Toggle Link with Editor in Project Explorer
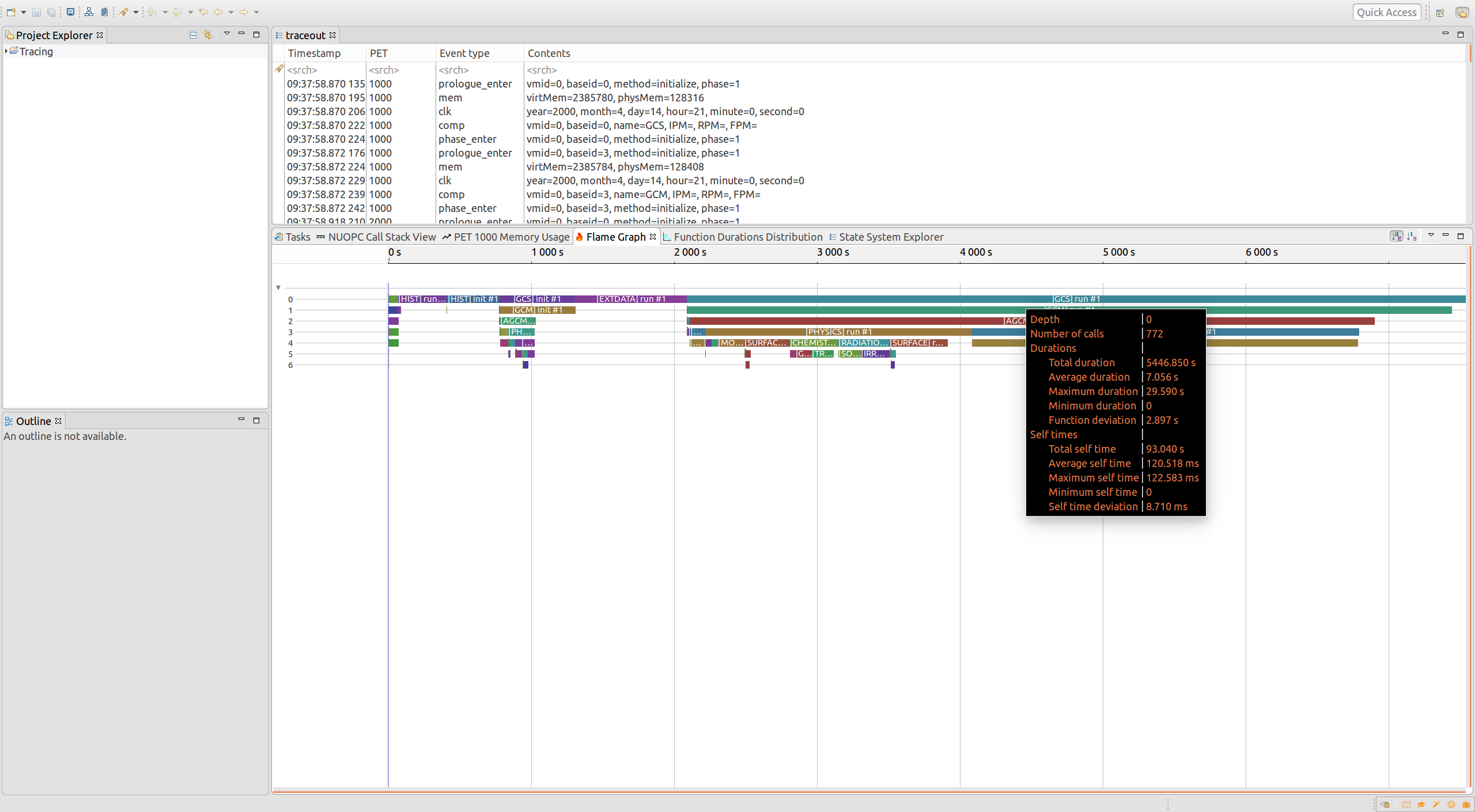Screen dimensions: 1475x812 click(207, 35)
